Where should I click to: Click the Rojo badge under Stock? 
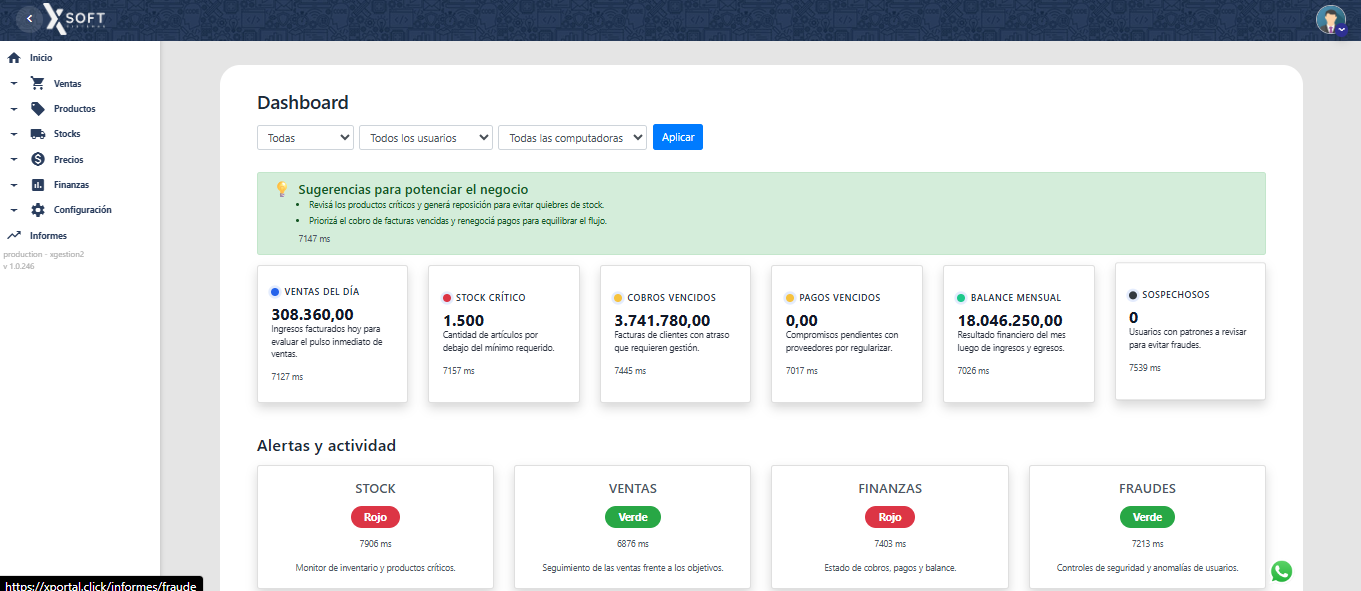pos(375,517)
